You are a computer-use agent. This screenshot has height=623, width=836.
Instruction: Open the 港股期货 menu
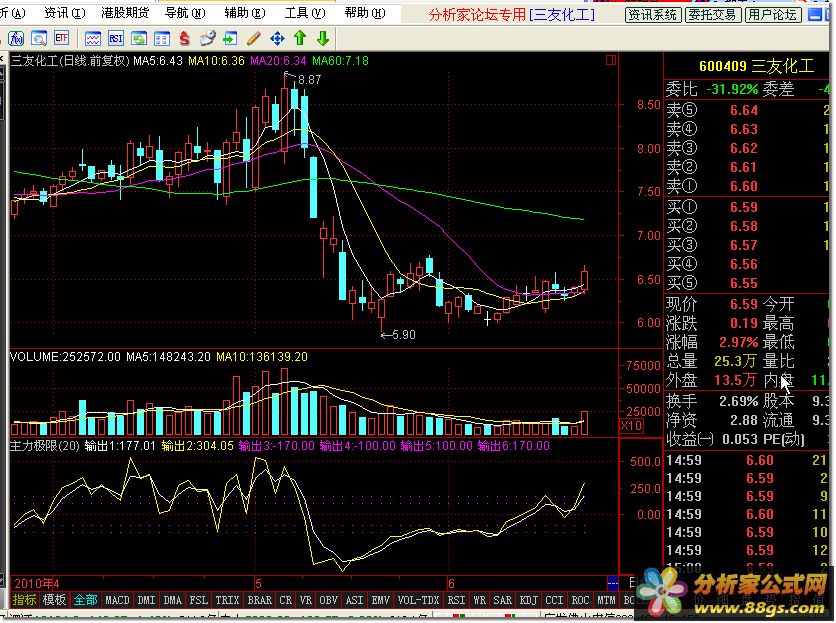[x=125, y=13]
